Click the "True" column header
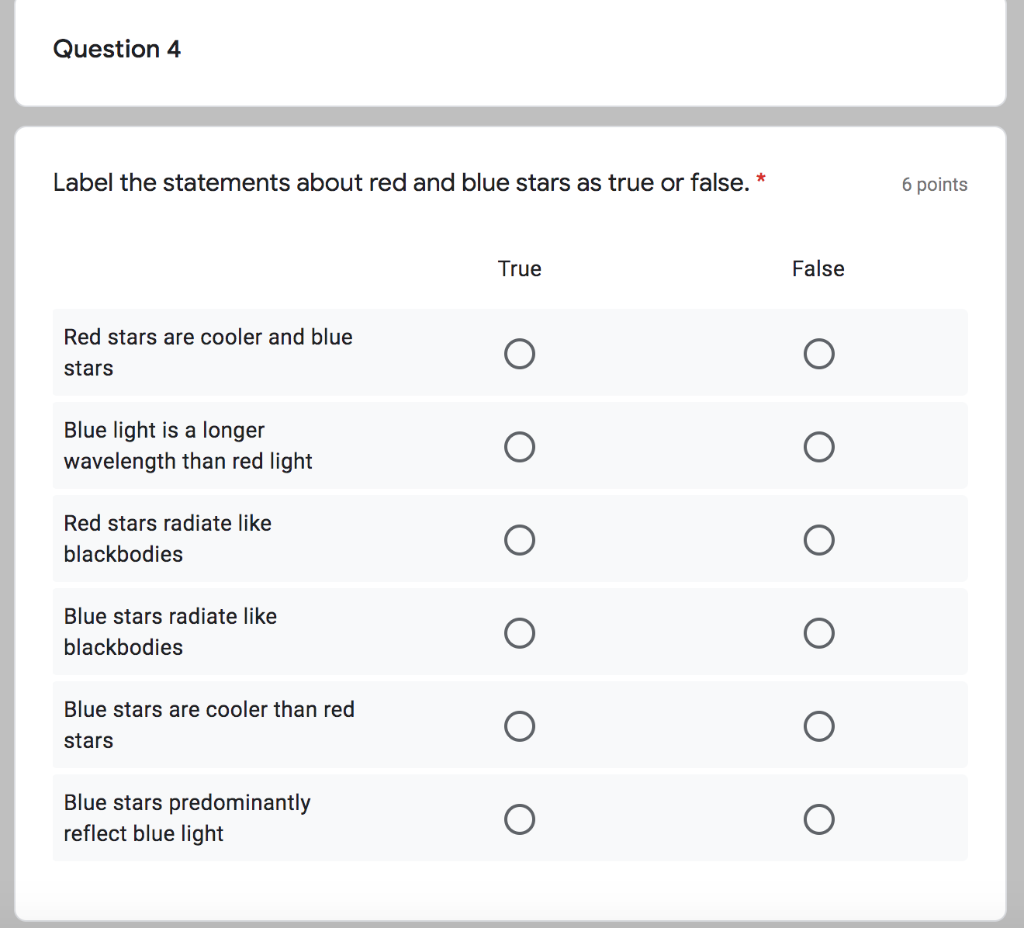The image size is (1024, 928). click(519, 269)
